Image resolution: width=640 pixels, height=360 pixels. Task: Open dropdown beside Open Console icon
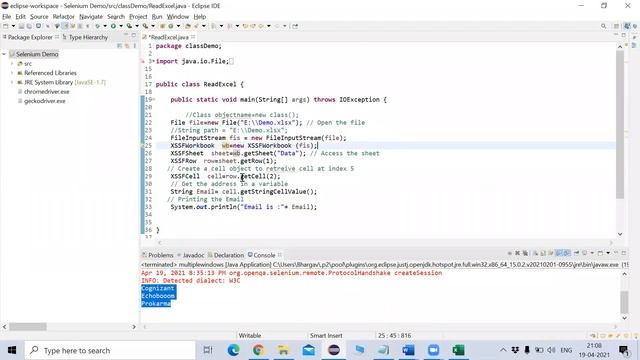click(x=608, y=253)
